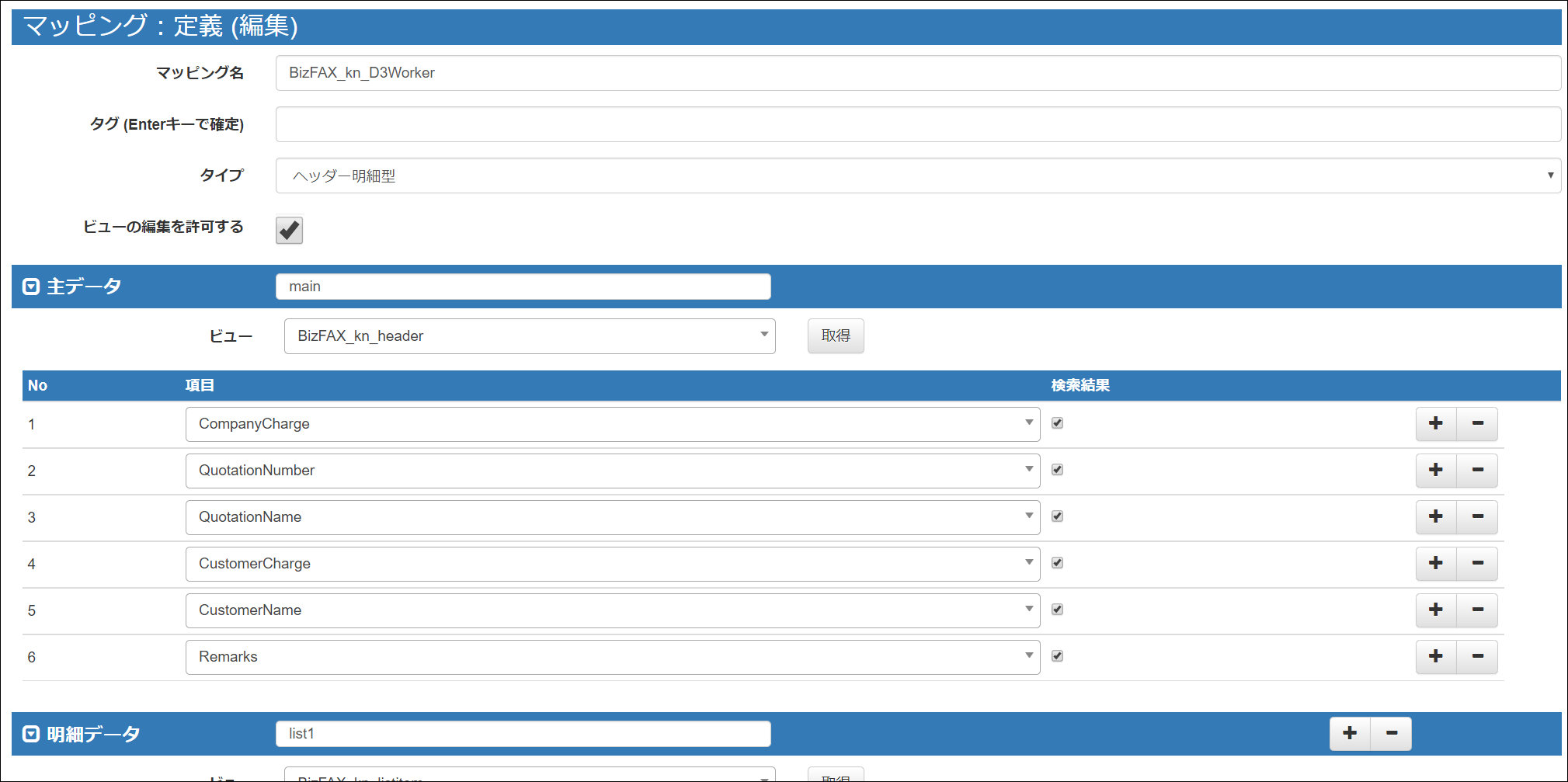Collapse the 主データ section

coord(31,287)
